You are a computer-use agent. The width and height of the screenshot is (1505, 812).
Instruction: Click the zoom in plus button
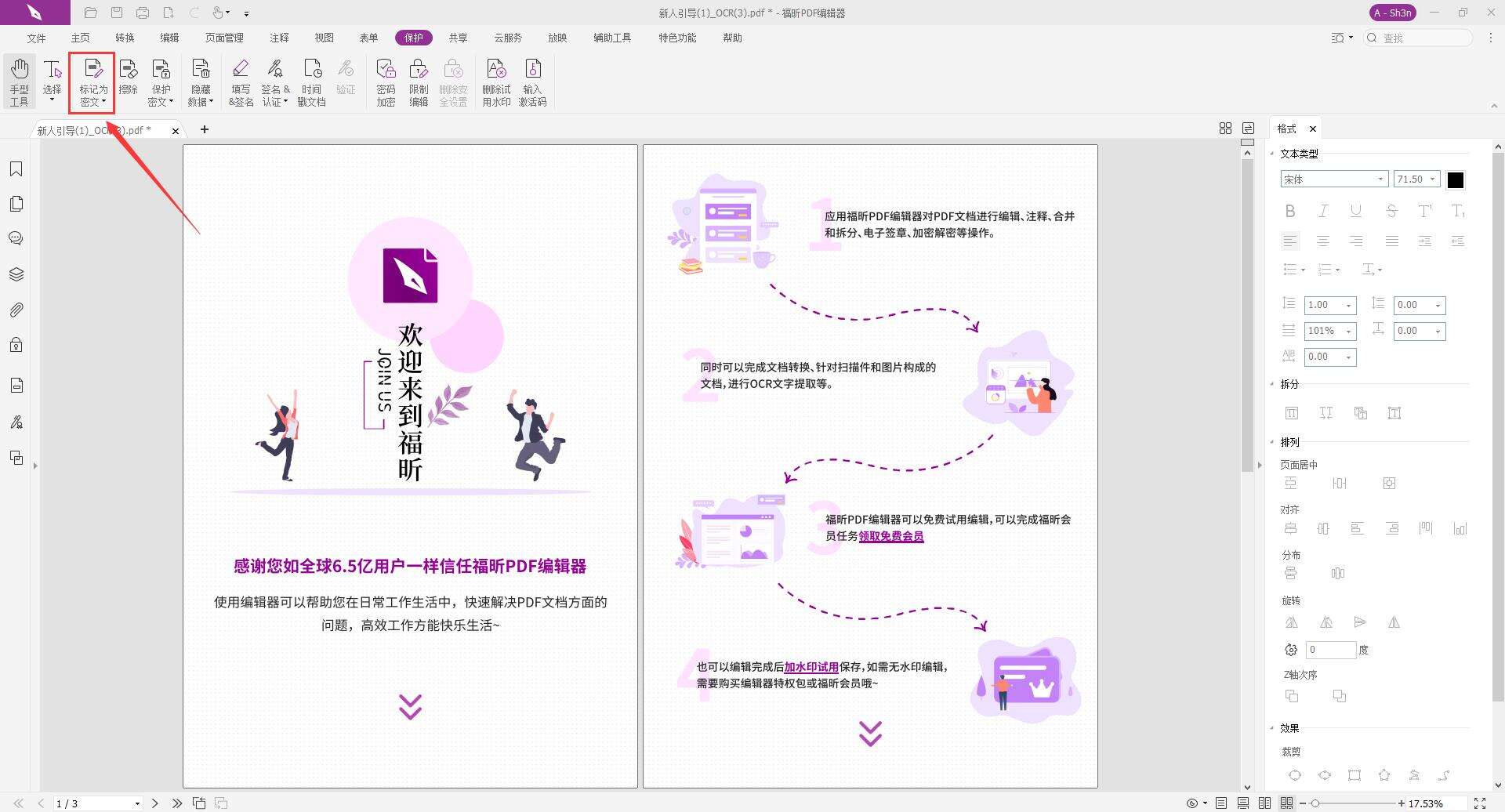click(x=1401, y=803)
